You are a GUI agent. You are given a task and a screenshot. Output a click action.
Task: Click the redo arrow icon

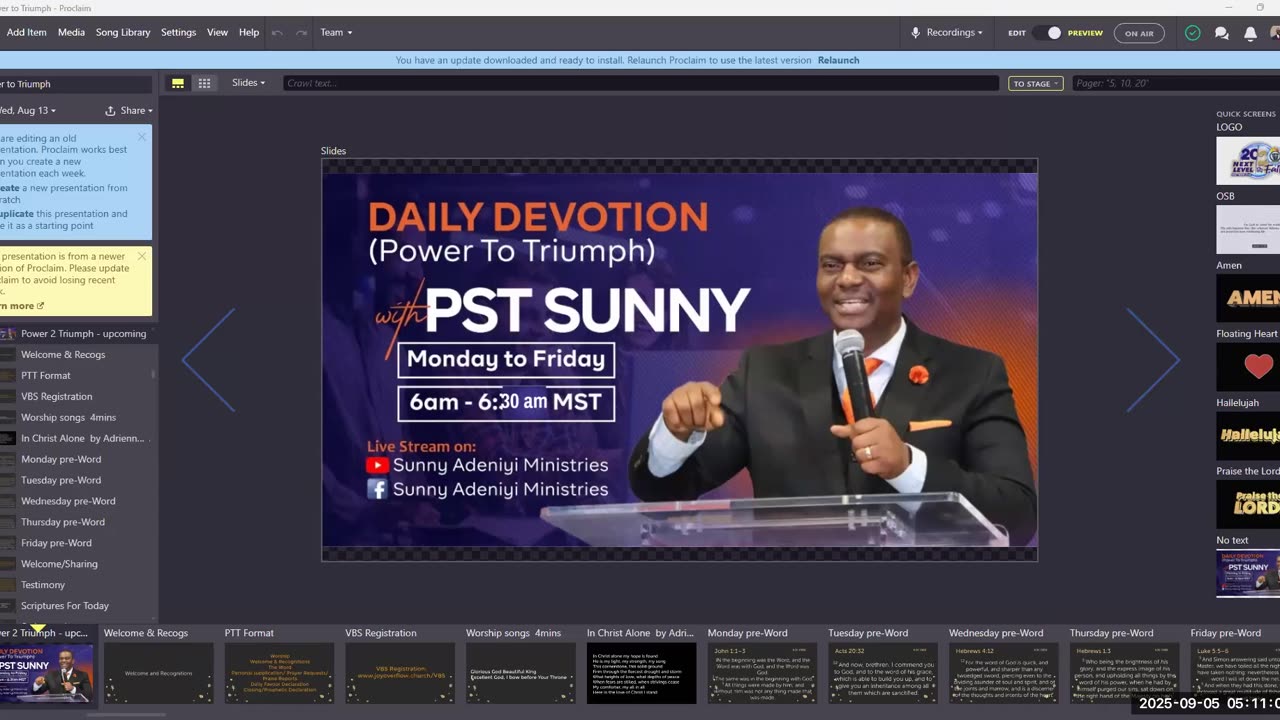pyautogui.click(x=301, y=33)
